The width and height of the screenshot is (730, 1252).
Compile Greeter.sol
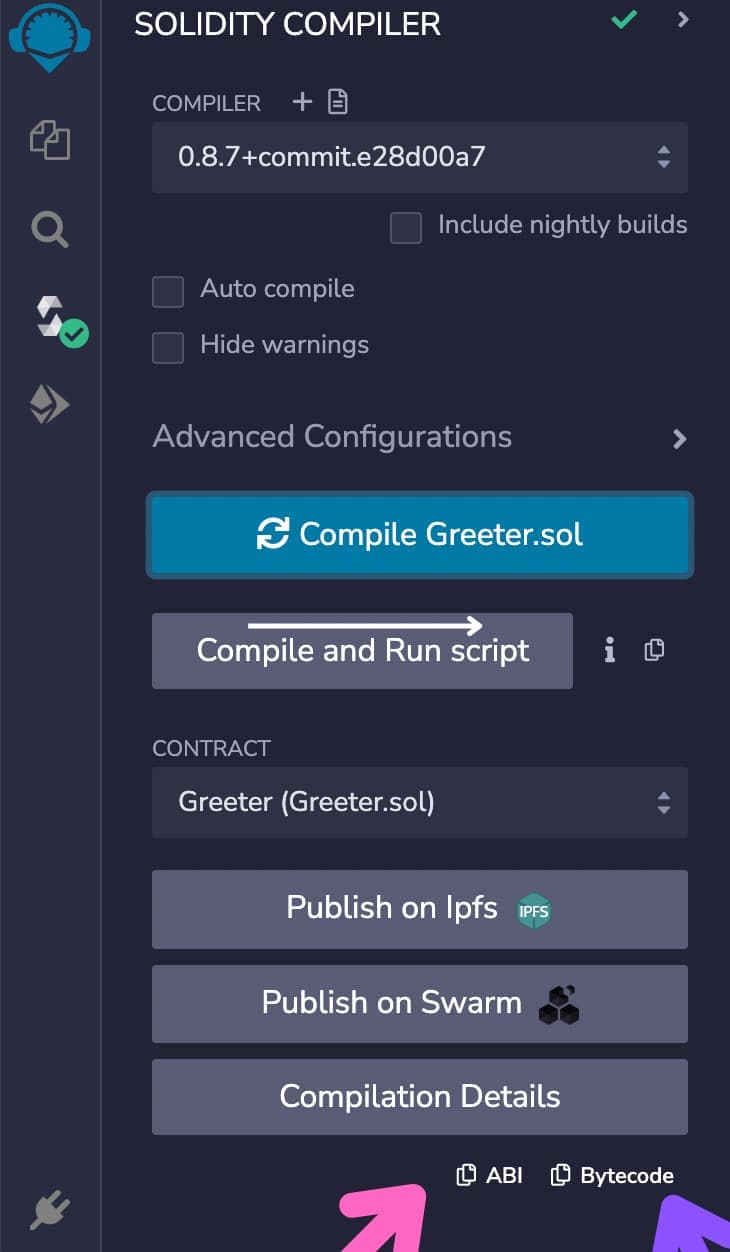(419, 534)
